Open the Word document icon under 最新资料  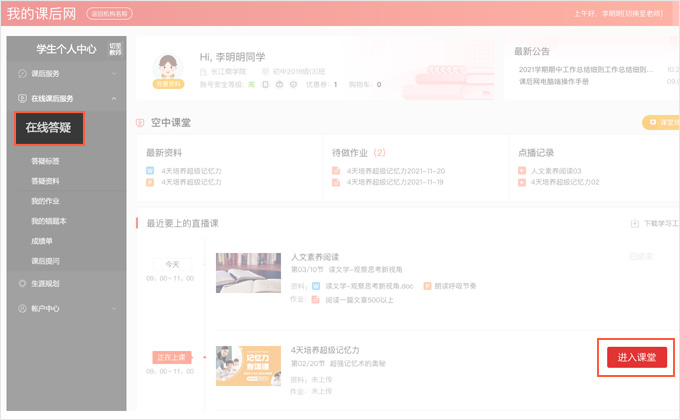[150, 171]
